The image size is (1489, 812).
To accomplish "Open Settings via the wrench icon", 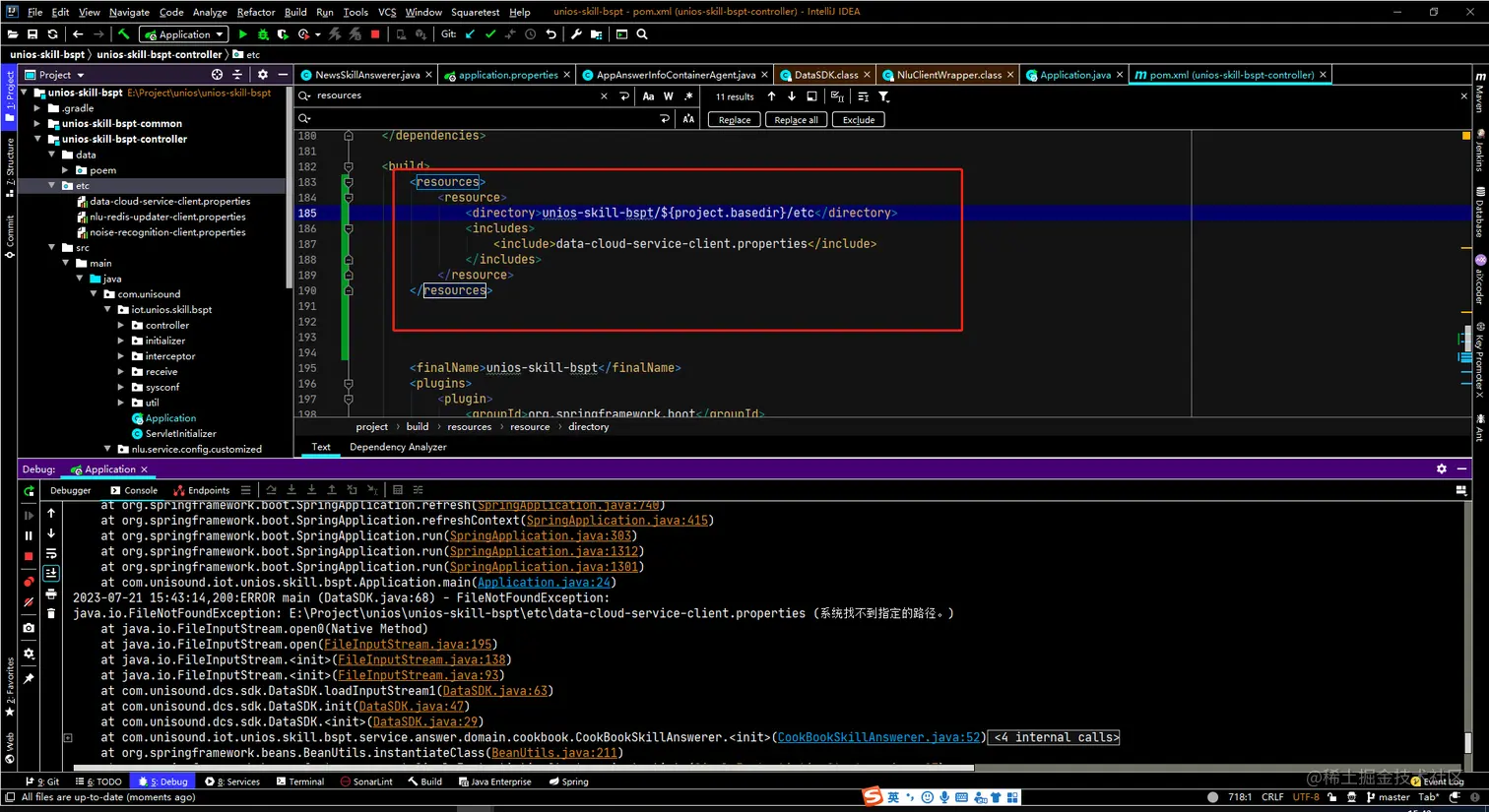I will tap(577, 34).
